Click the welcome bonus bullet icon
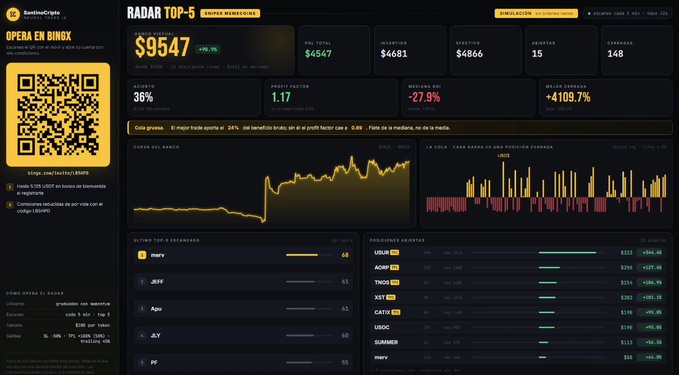679x375 pixels. click(x=10, y=187)
